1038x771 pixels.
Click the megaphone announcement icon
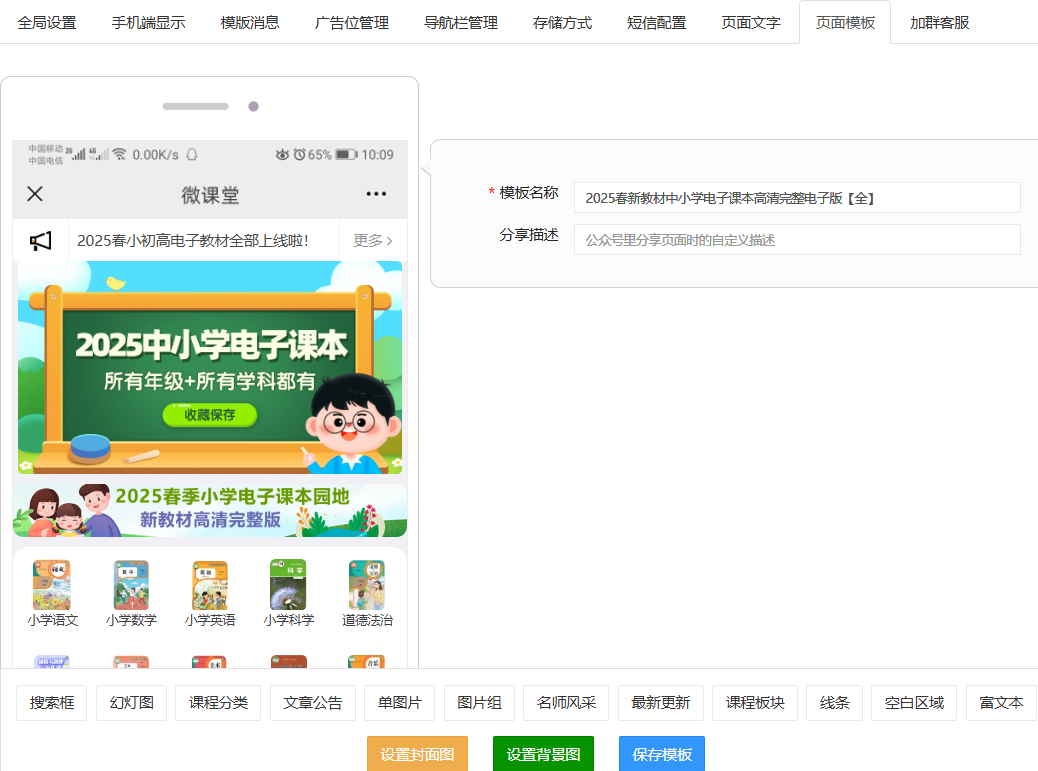40,241
